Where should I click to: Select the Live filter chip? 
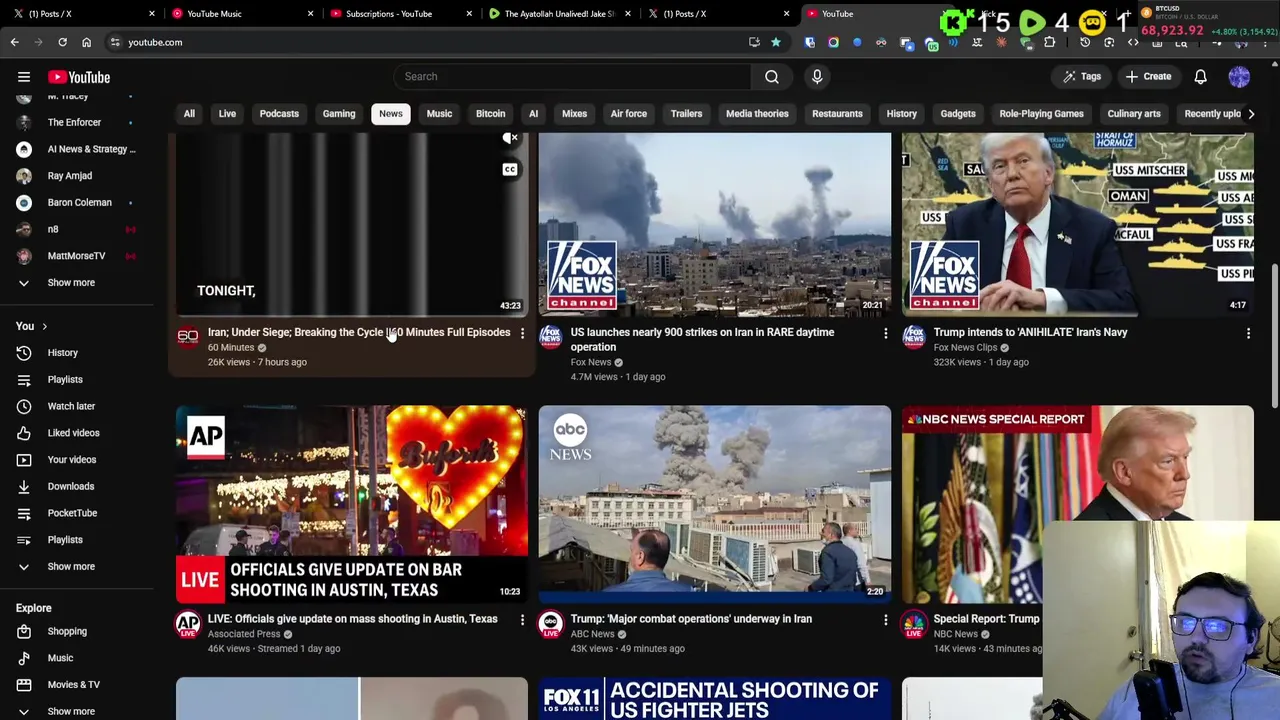227,114
